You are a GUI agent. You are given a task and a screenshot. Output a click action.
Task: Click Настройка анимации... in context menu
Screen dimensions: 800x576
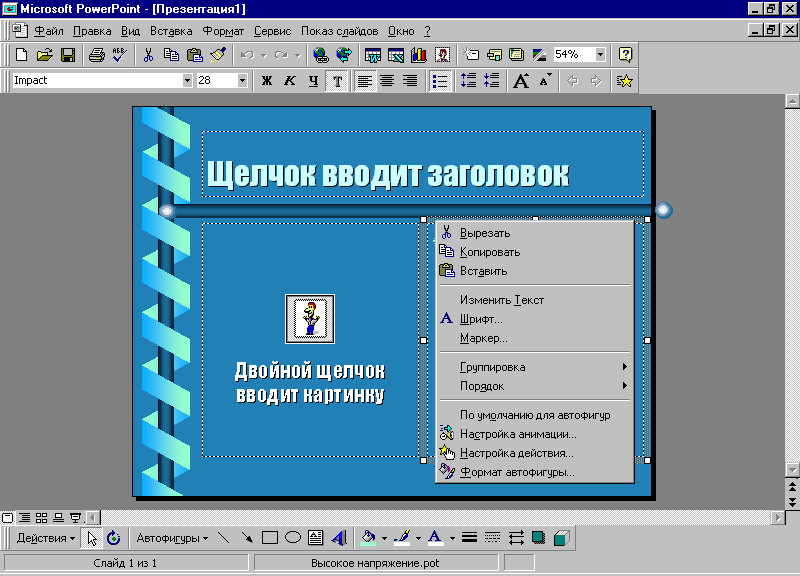coord(518,434)
